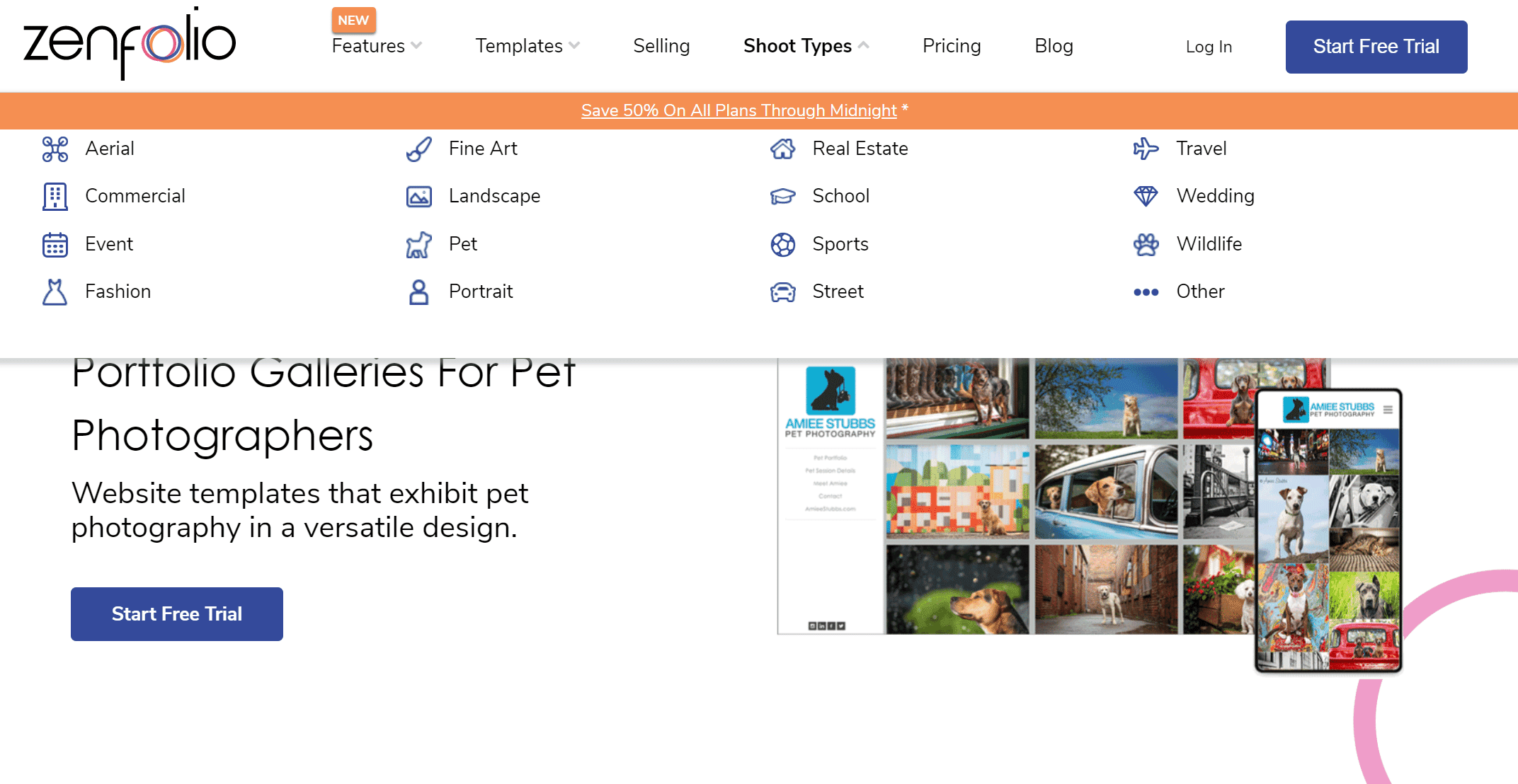The width and height of the screenshot is (1518, 784).
Task: Open Save 50% On All Plans promo link
Action: (x=739, y=110)
